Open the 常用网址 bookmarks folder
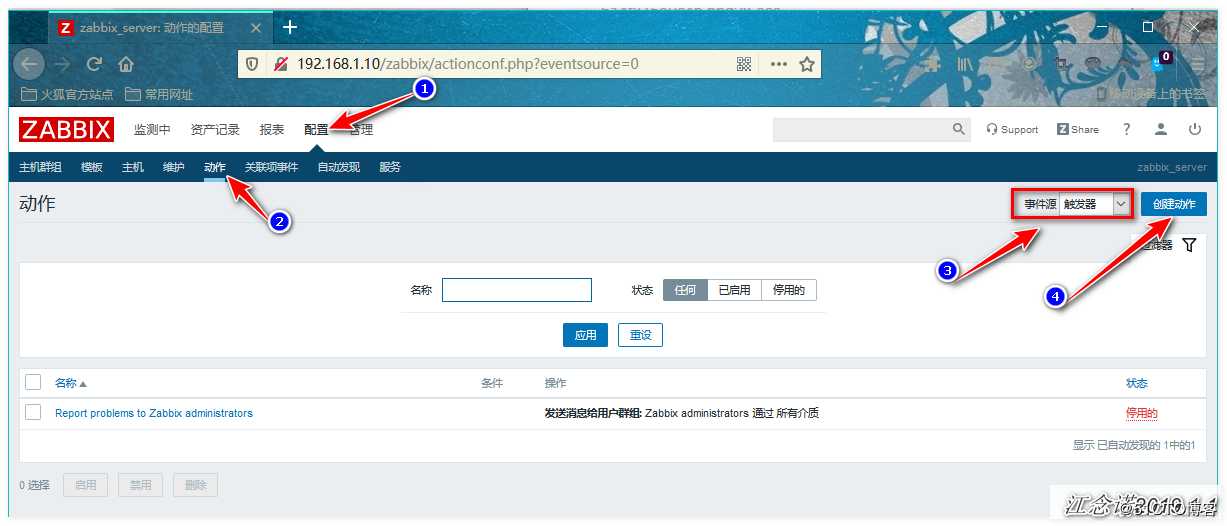Viewport: 1227px width, 526px height. tap(159, 95)
